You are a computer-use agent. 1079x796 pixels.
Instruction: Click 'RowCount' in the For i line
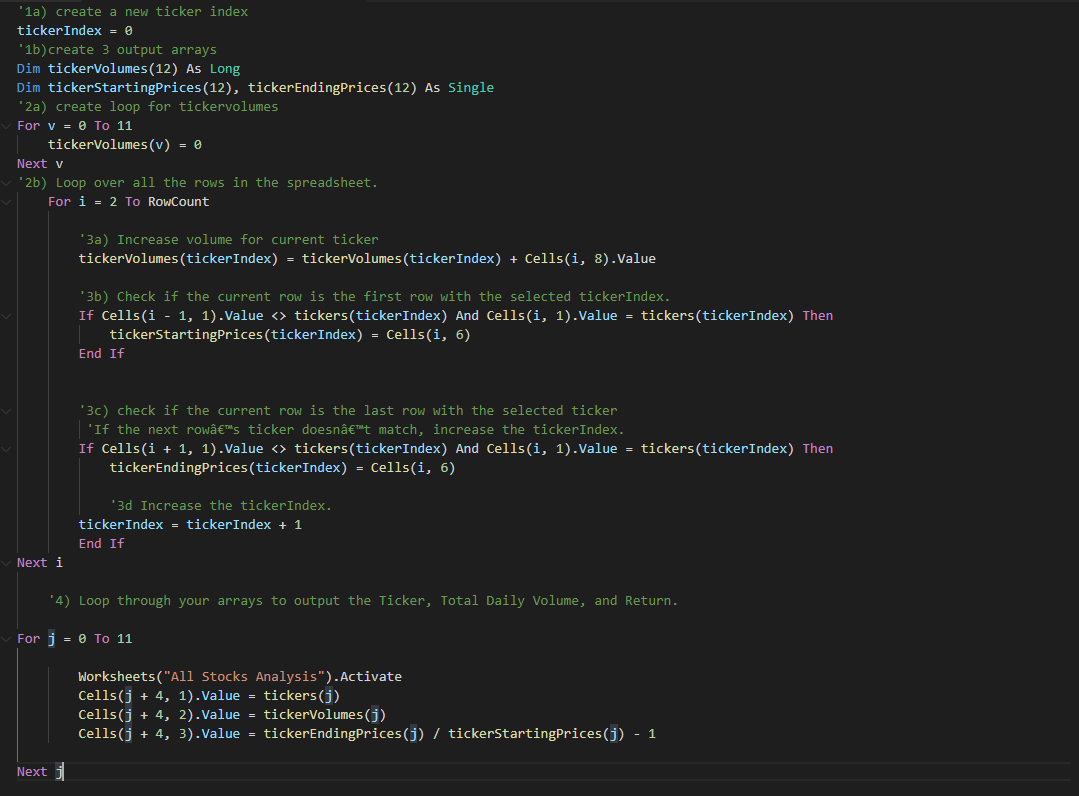point(178,202)
